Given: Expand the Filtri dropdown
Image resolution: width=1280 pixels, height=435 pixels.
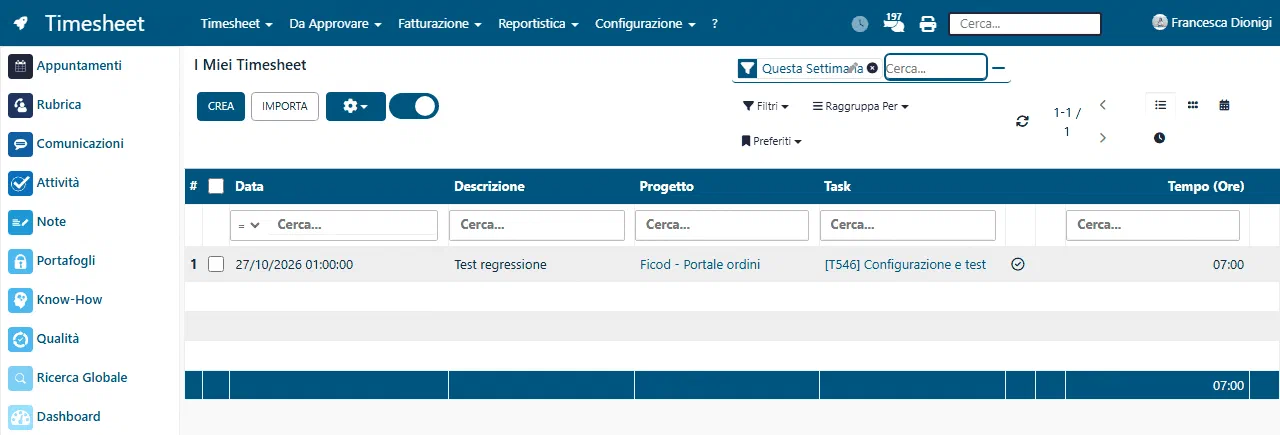Looking at the screenshot, I should coord(765,105).
